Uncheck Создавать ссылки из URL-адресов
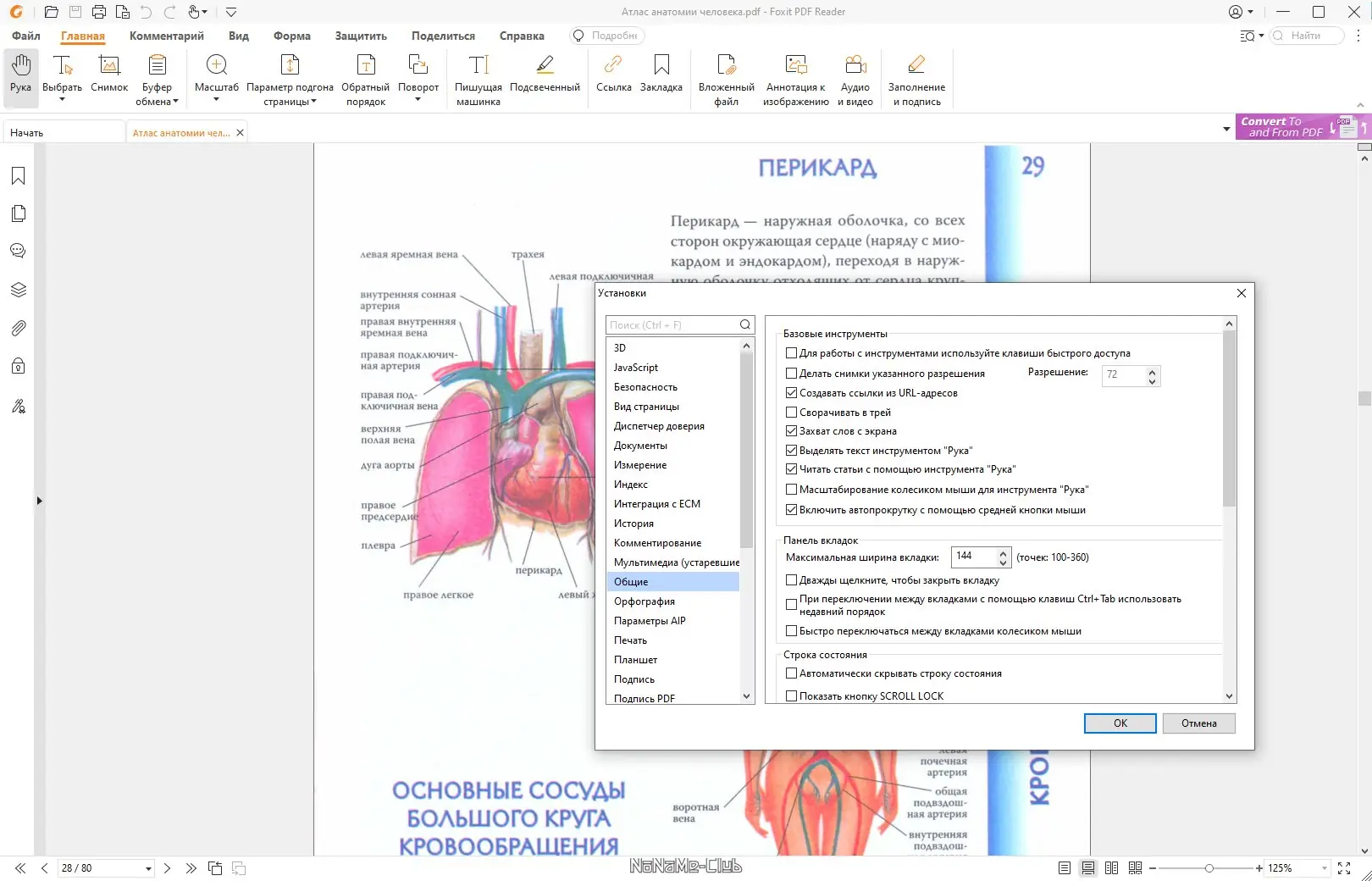 [x=791, y=393]
